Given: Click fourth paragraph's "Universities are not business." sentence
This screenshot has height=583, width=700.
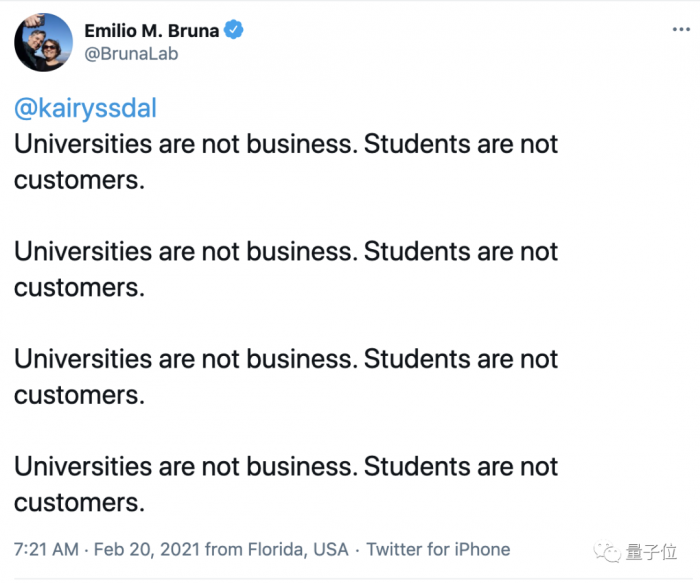Looking at the screenshot, I should 185,468.
